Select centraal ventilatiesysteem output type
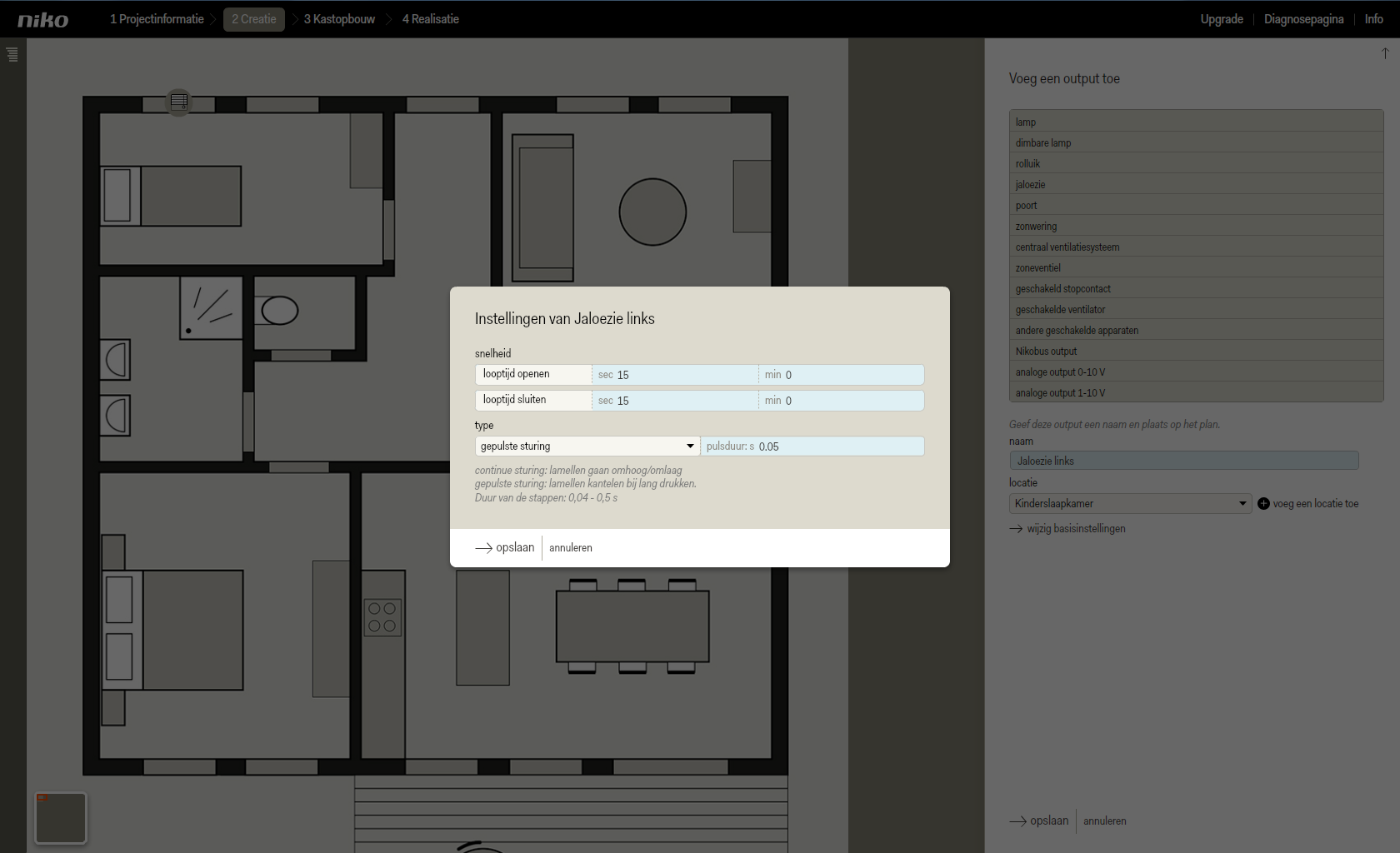This screenshot has height=853, width=1400. coord(1196,247)
